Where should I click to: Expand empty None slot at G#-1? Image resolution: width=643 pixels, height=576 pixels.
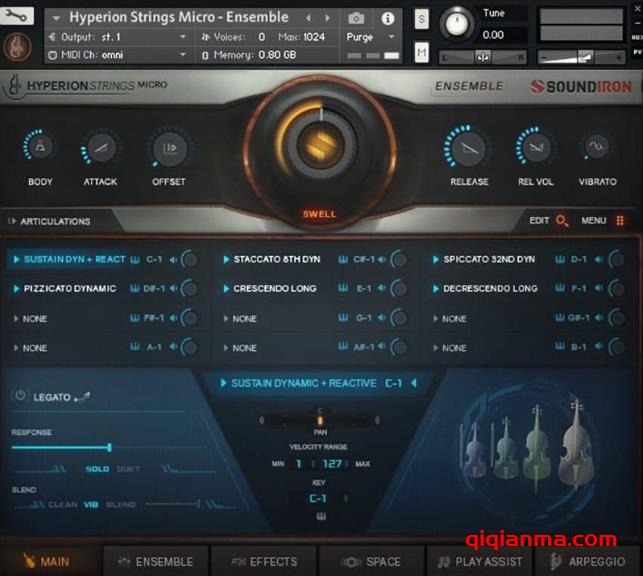click(436, 319)
